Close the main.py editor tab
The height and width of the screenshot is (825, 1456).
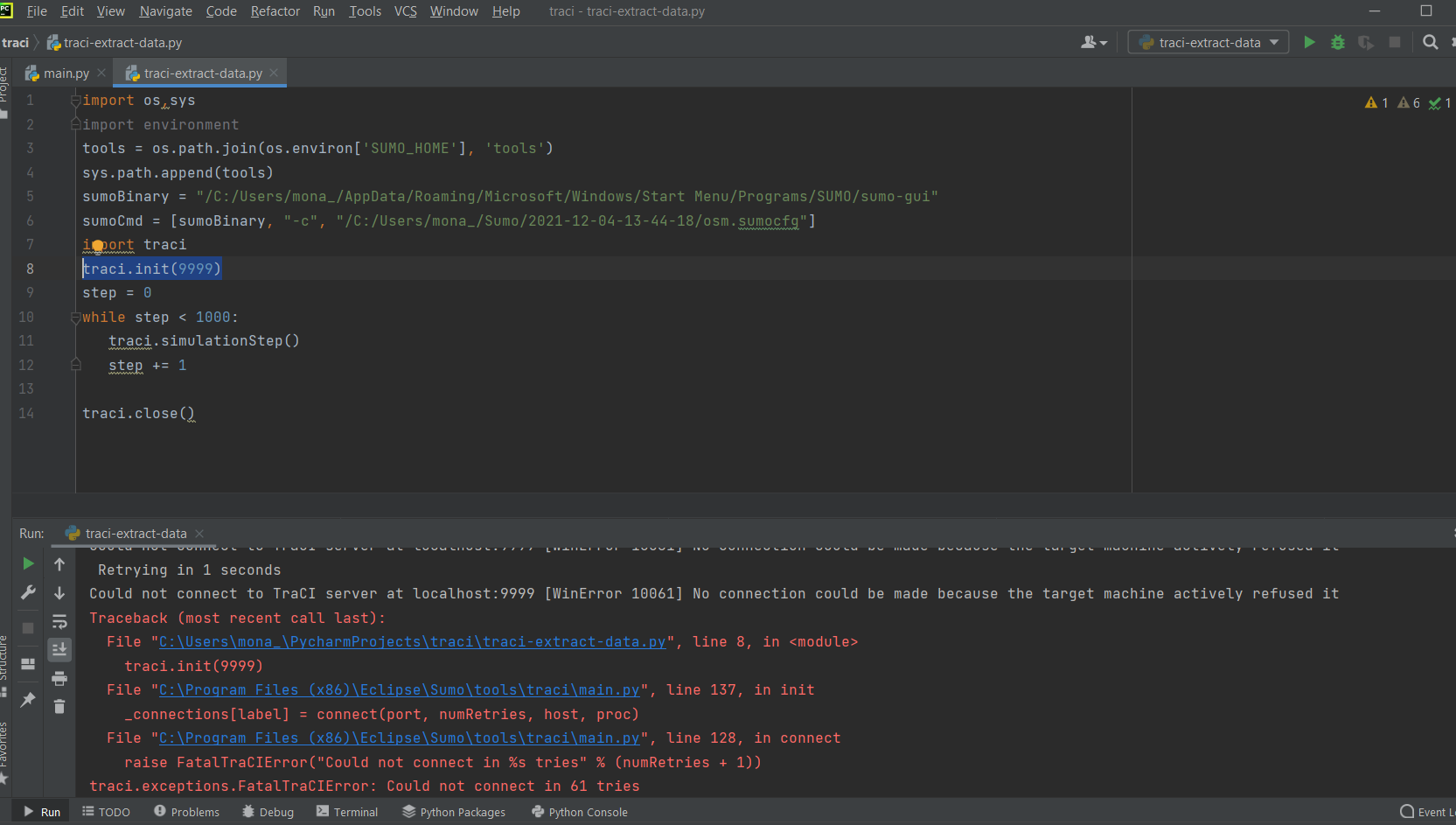tap(101, 73)
